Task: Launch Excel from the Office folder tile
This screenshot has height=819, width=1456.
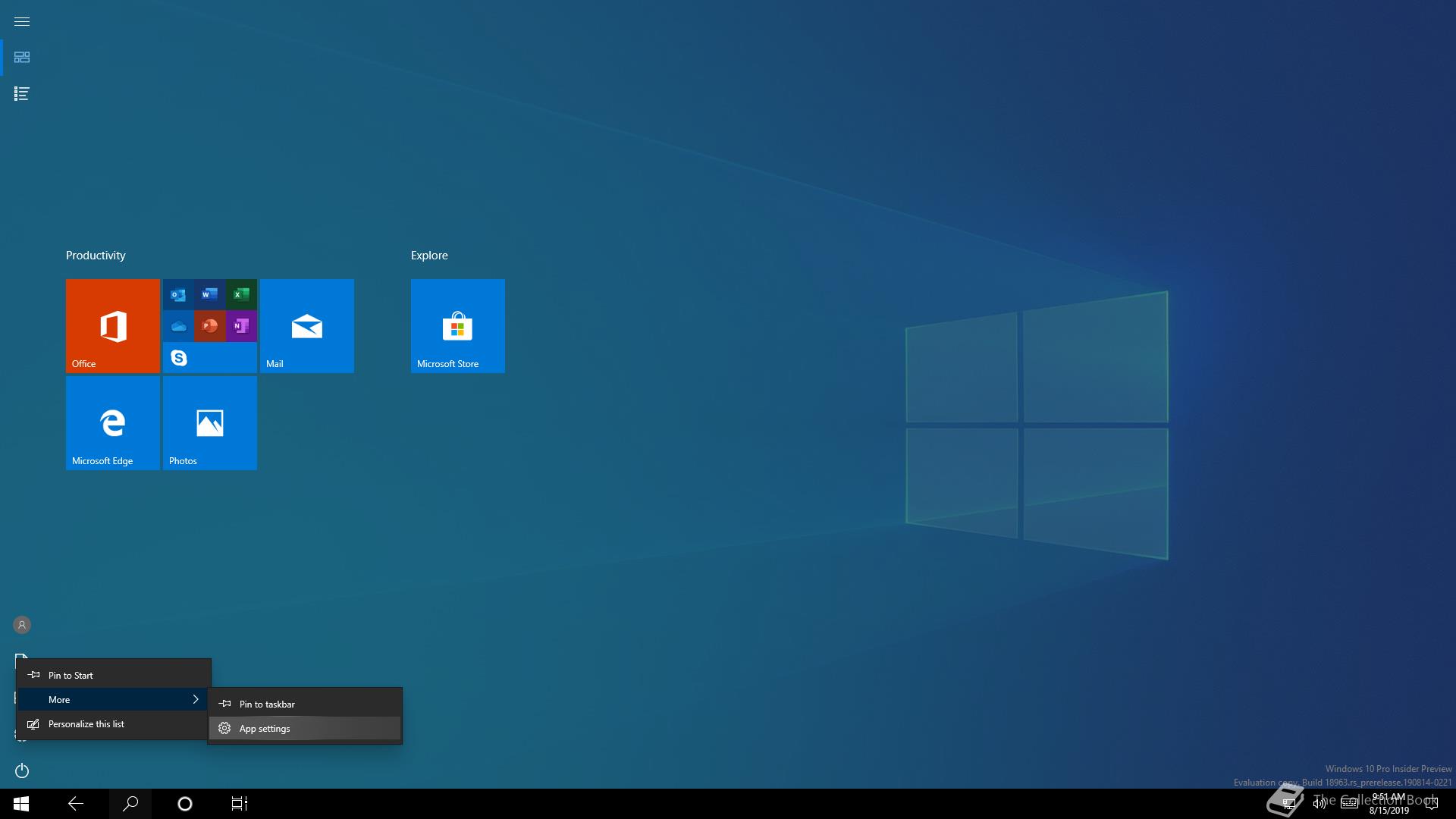Action: 241,294
